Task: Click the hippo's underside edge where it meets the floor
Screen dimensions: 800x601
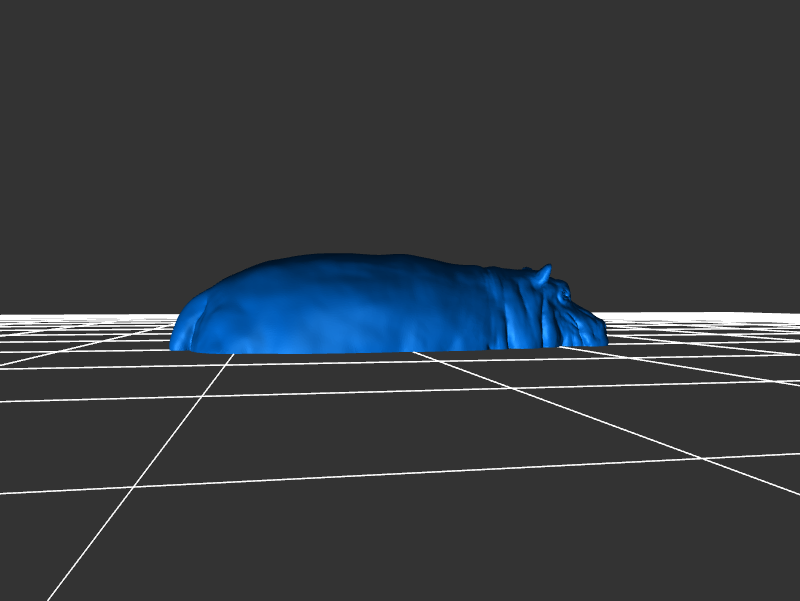Action: pyautogui.click(x=350, y=352)
